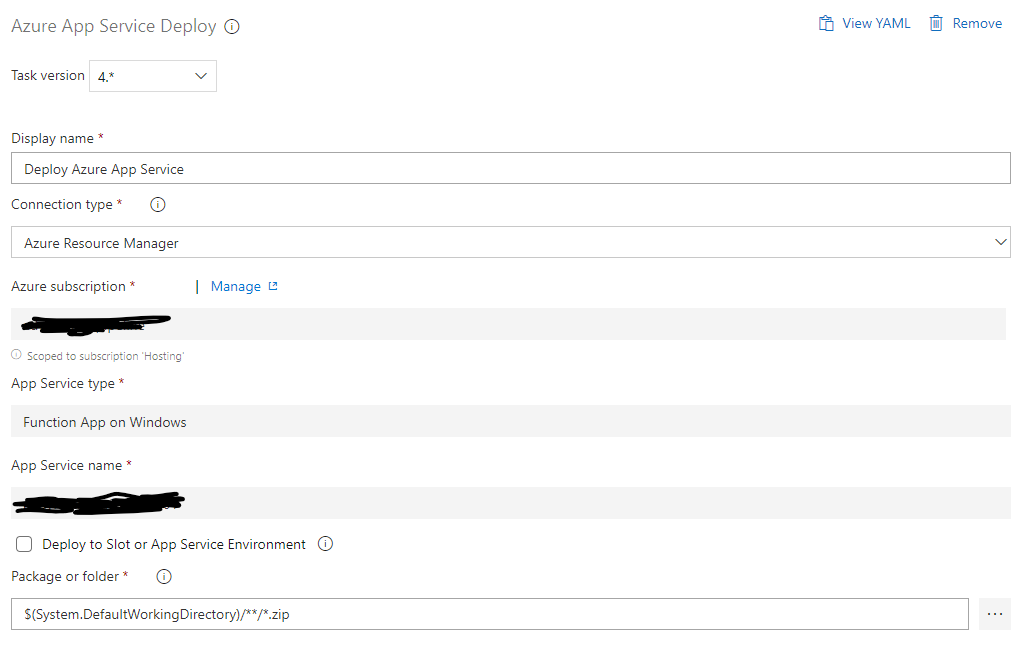Screen dimensions: 1026x645
Task: Open the App Service type selector
Action: [510, 421]
